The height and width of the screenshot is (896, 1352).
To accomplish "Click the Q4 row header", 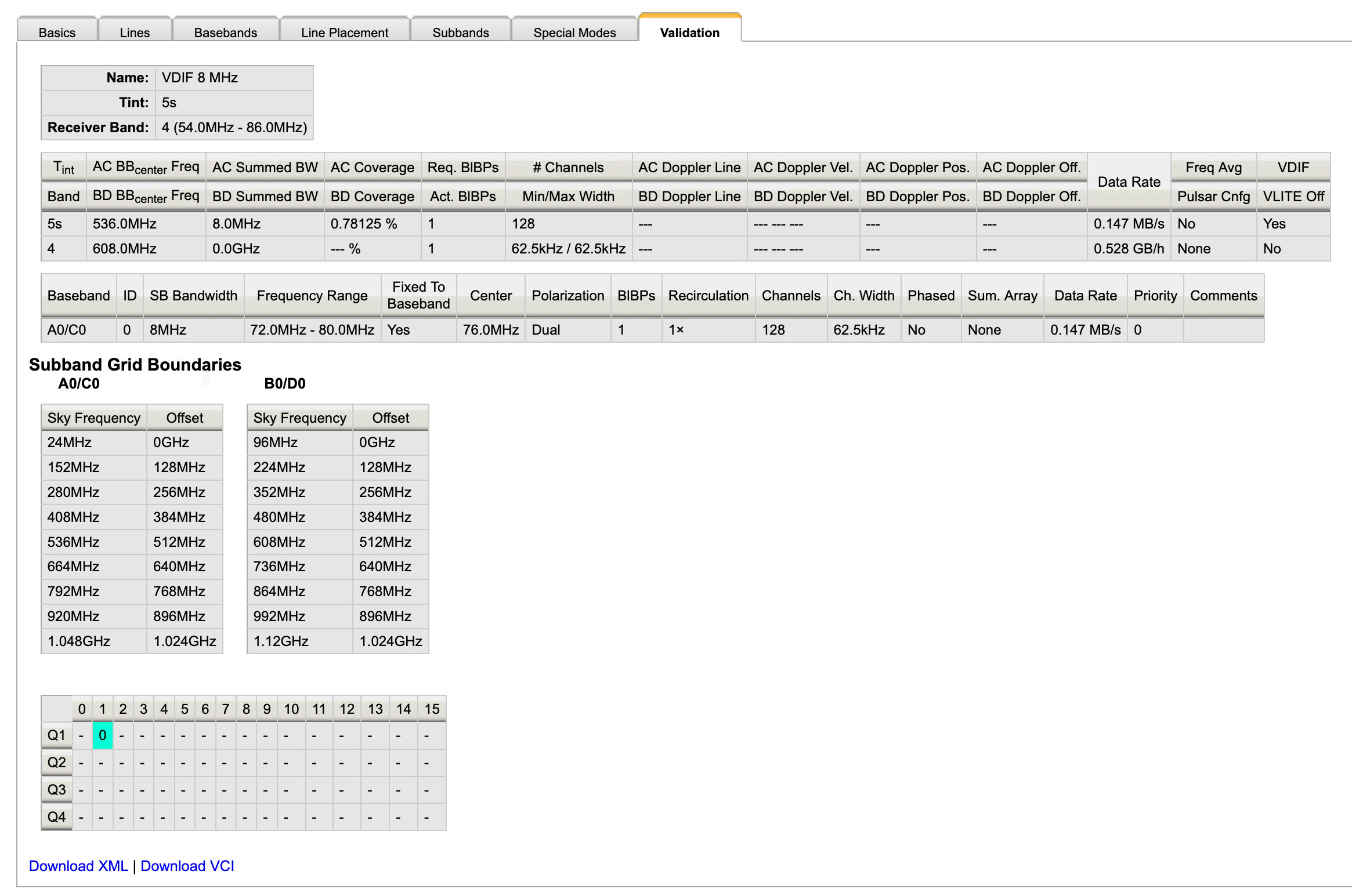I will [x=56, y=817].
